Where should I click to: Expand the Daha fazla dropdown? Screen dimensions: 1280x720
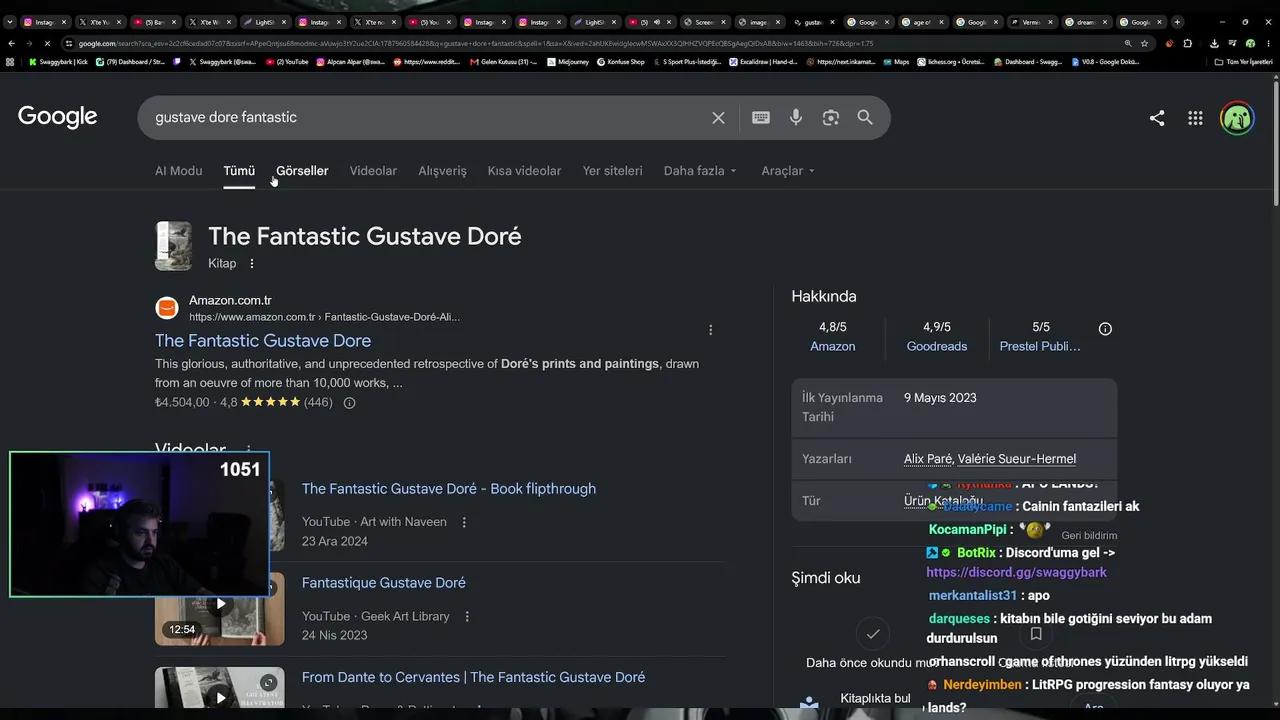700,171
